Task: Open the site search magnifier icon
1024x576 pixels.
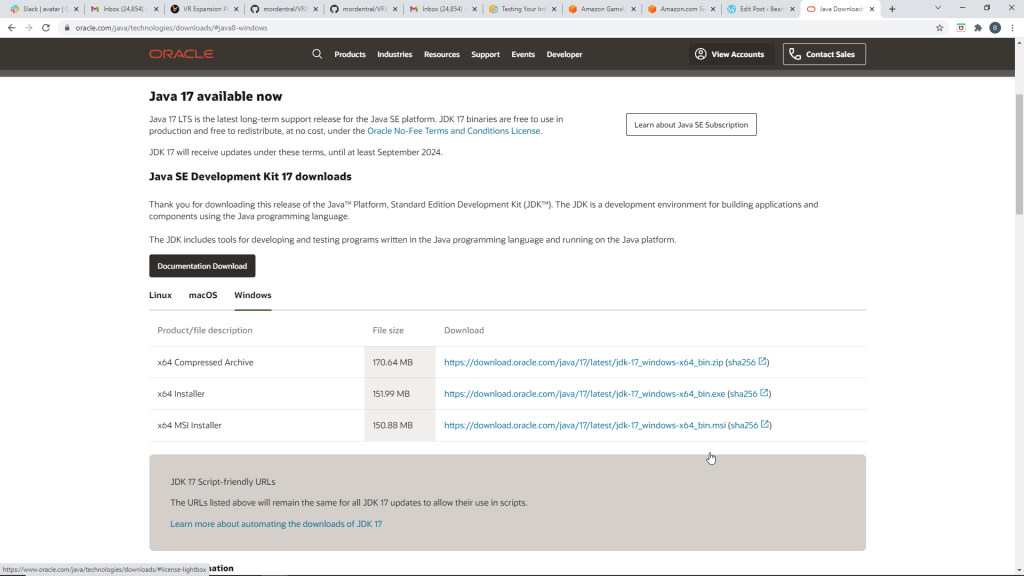Action: [317, 54]
